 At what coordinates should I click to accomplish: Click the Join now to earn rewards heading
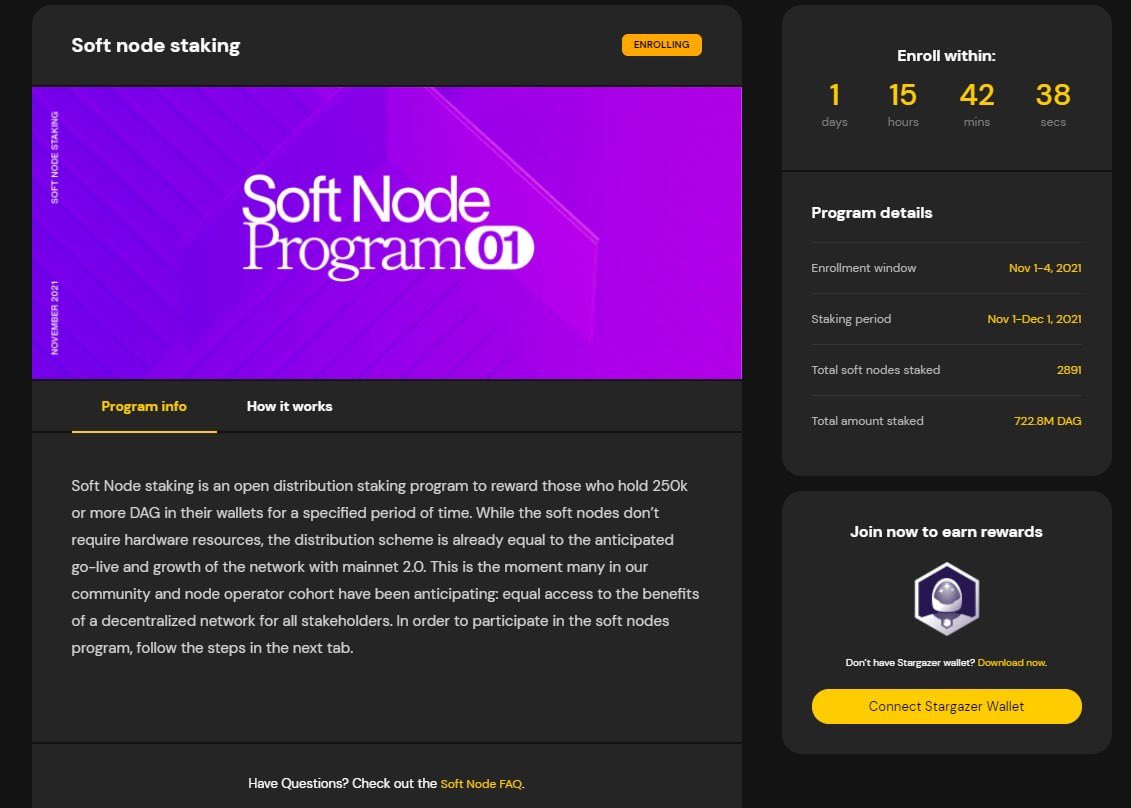pos(946,532)
